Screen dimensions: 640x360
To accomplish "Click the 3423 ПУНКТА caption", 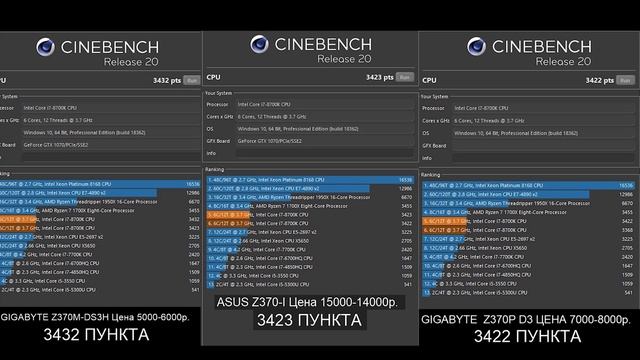I will 309,320.
